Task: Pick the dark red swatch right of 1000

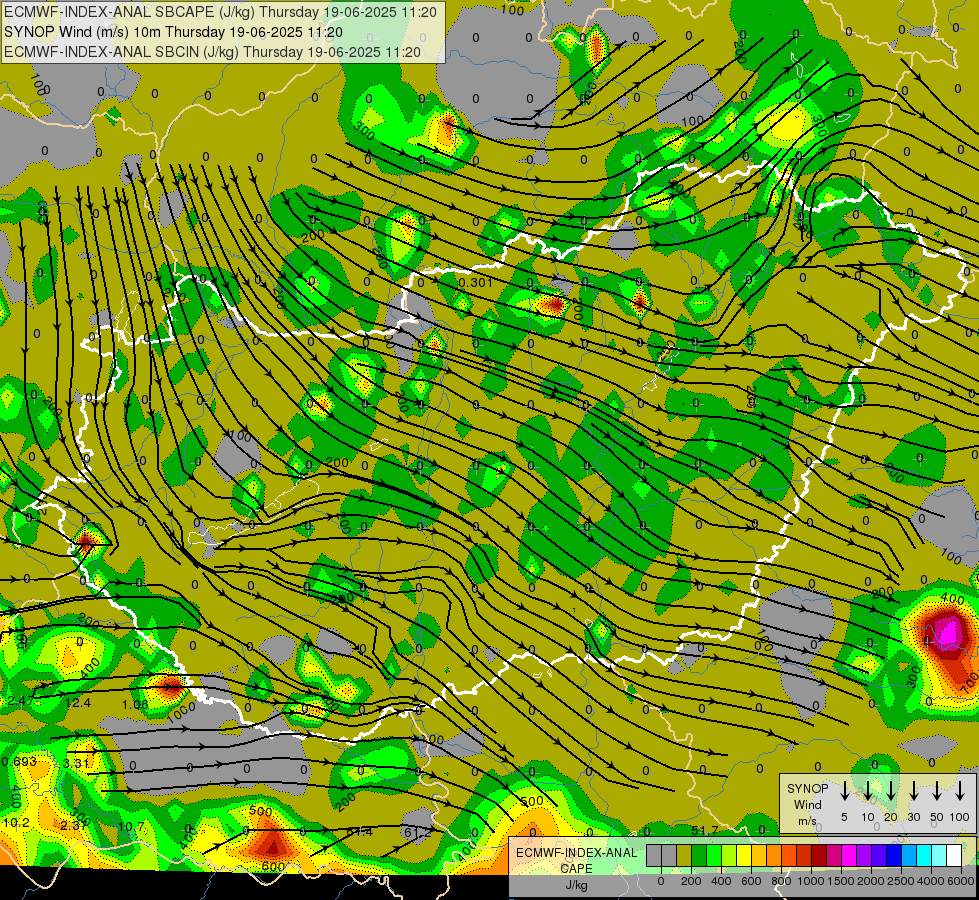Action: (820, 855)
